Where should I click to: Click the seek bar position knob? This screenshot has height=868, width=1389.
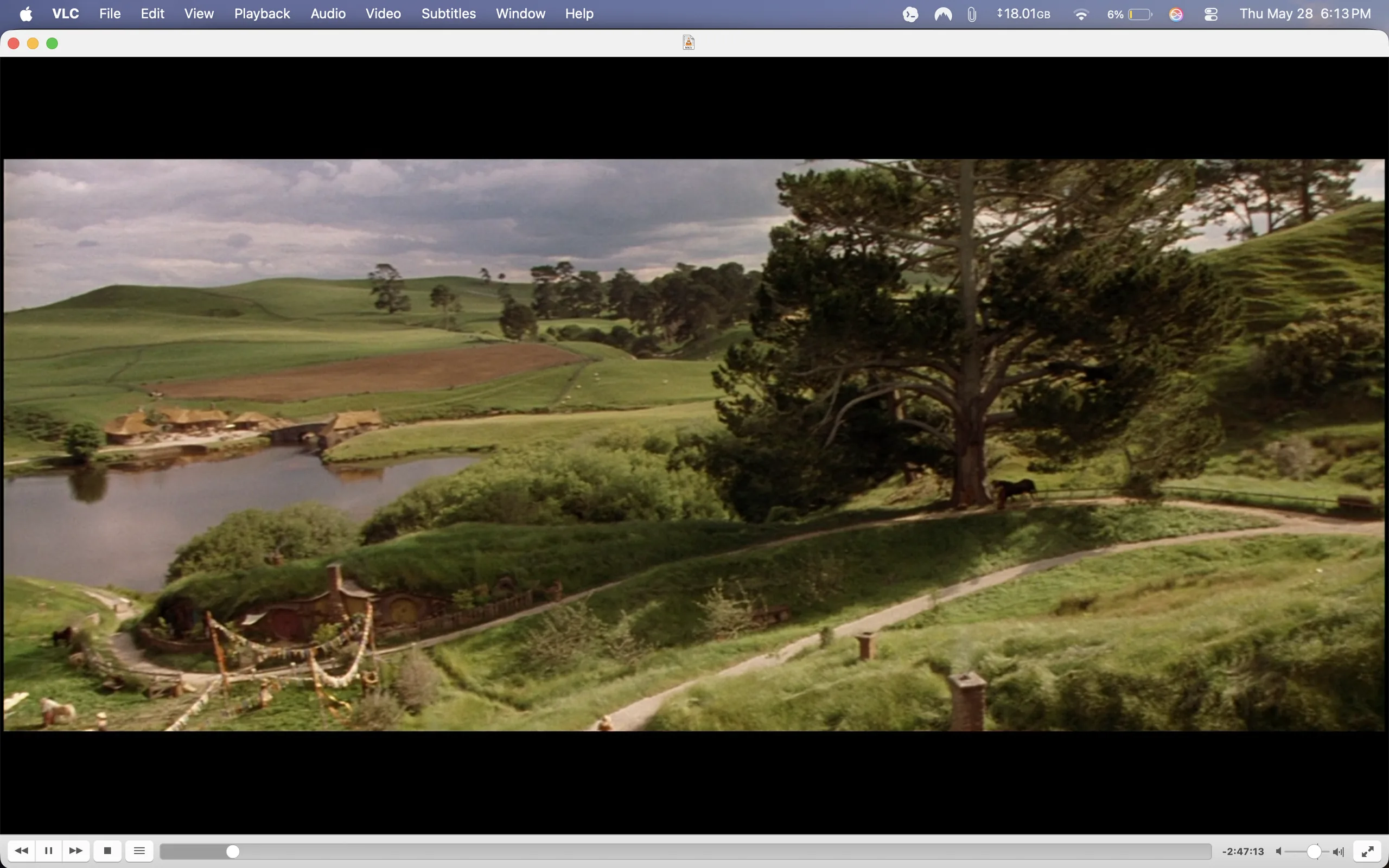[x=232, y=851]
